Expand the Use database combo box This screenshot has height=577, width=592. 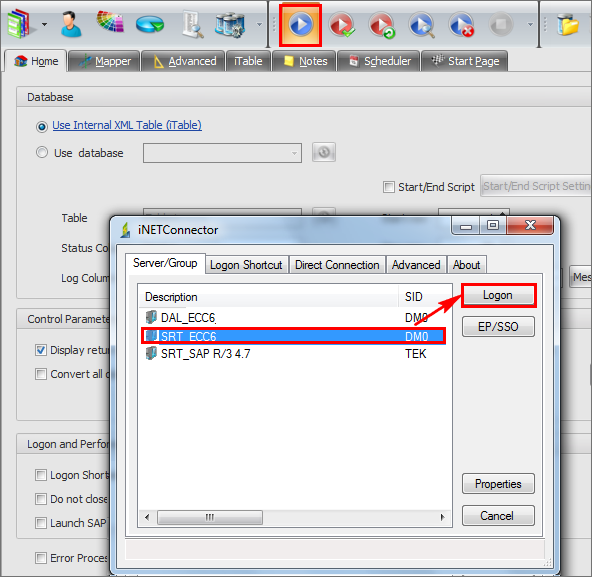click(x=222, y=153)
